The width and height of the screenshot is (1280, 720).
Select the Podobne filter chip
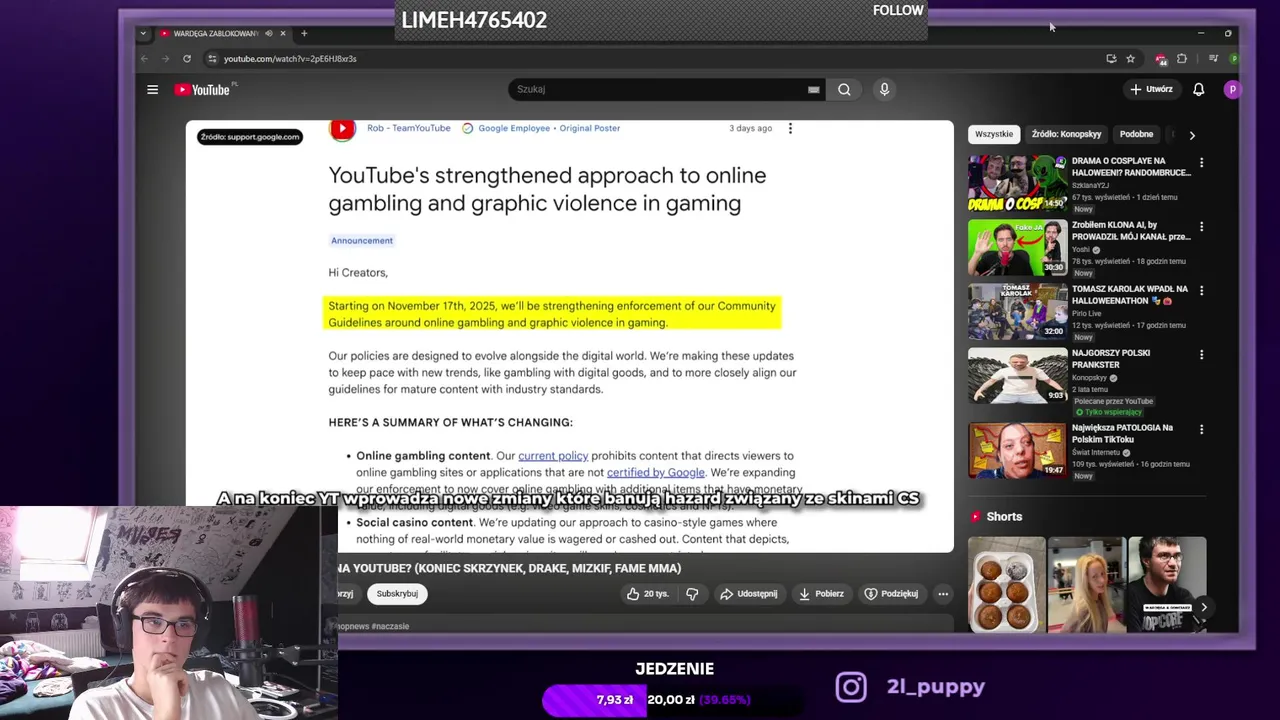[1136, 134]
